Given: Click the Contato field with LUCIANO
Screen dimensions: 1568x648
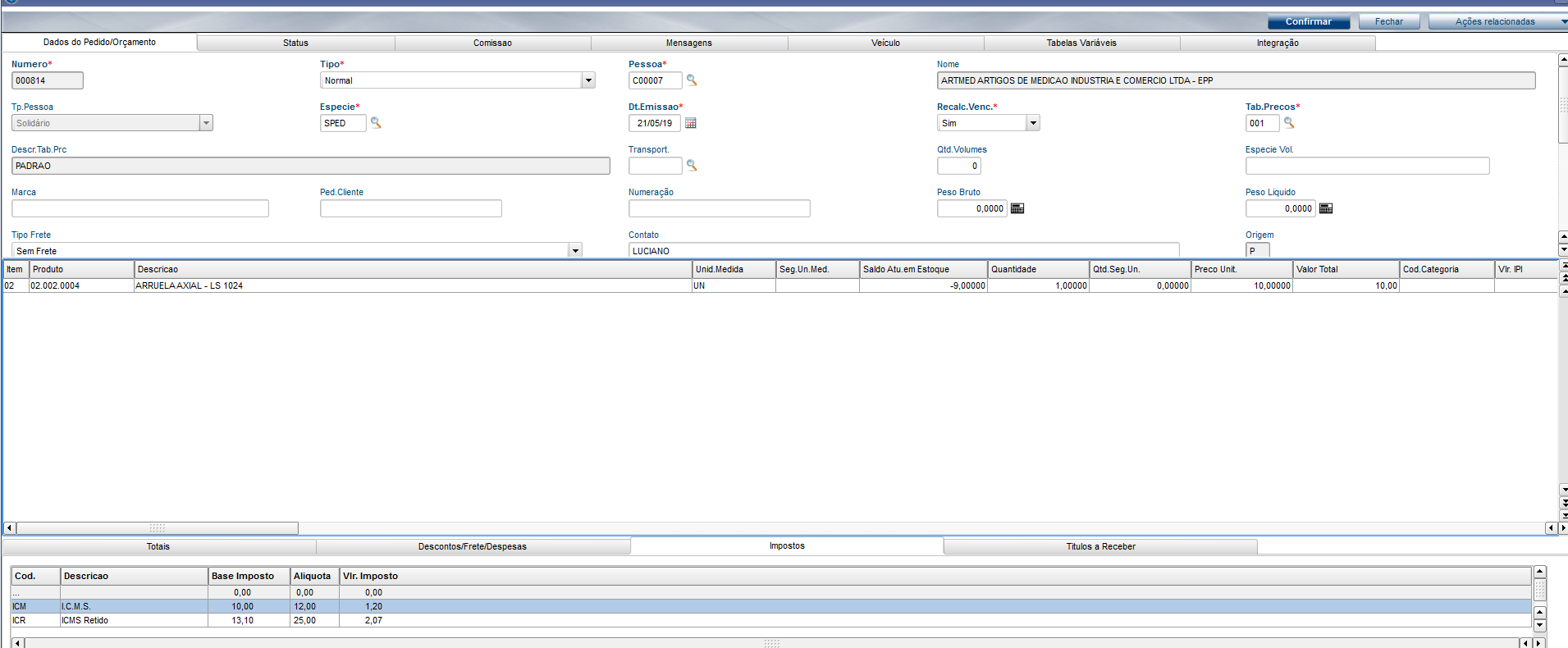Looking at the screenshot, I should [903, 250].
